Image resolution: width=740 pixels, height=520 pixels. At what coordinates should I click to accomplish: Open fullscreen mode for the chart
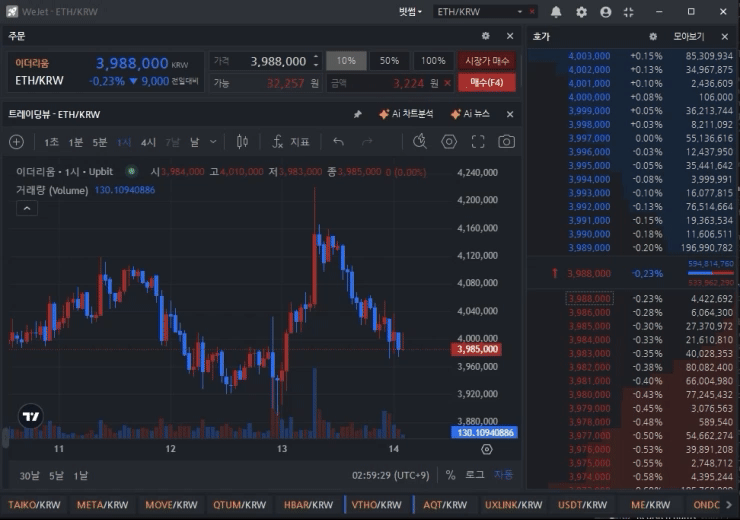pyautogui.click(x=478, y=142)
